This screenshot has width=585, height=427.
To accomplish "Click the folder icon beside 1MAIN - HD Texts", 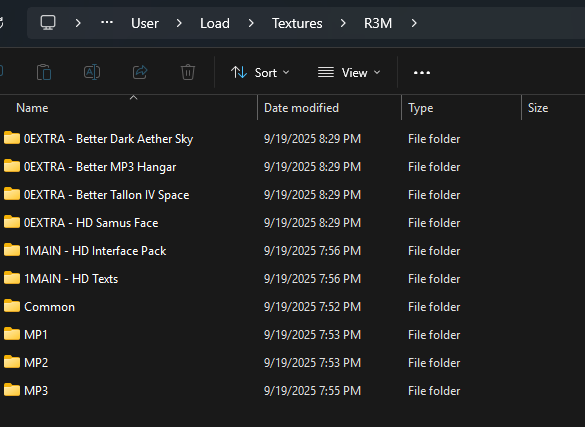I will tap(12, 278).
